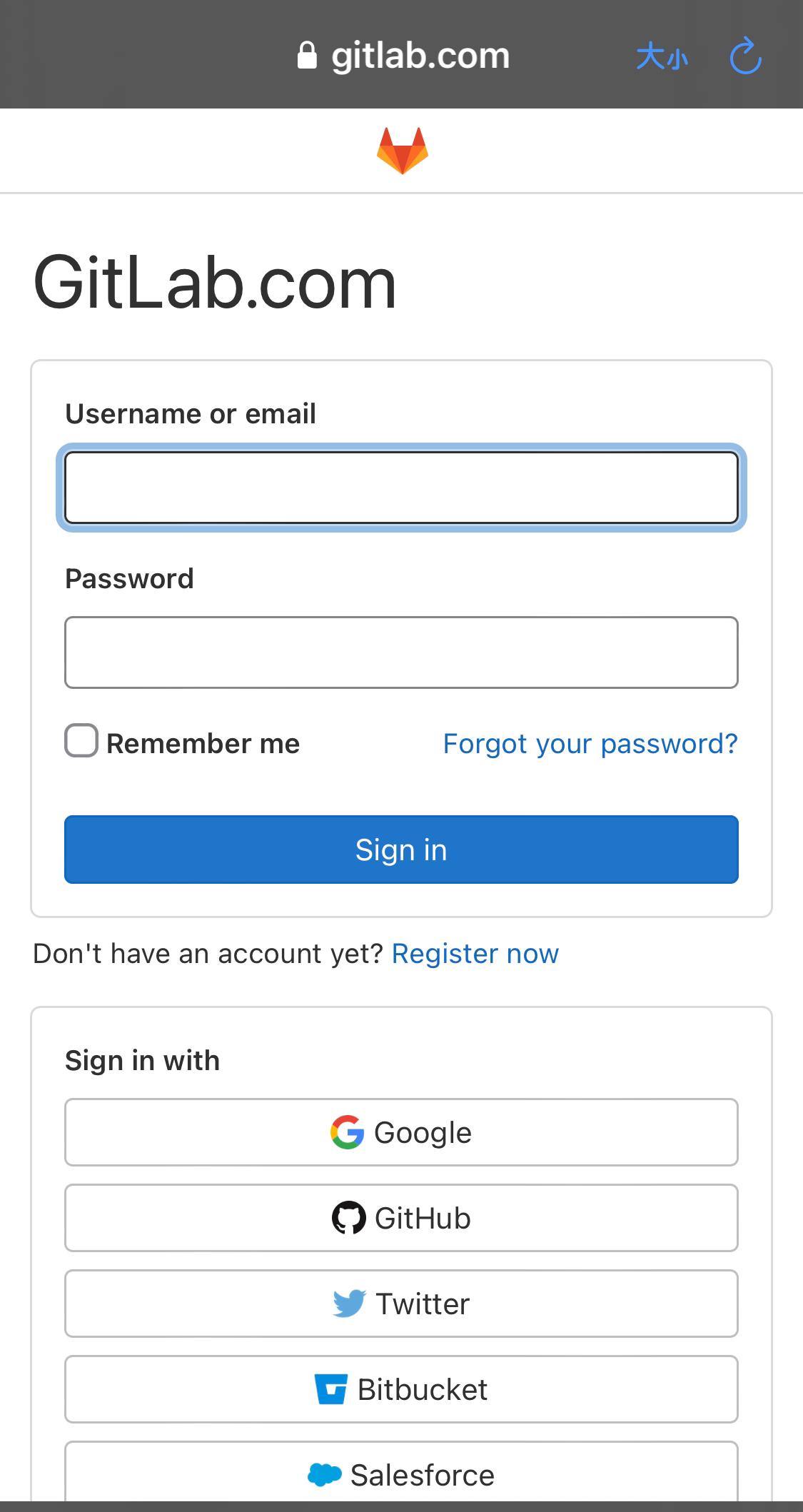Click the GitHub octocat icon

point(349,1218)
